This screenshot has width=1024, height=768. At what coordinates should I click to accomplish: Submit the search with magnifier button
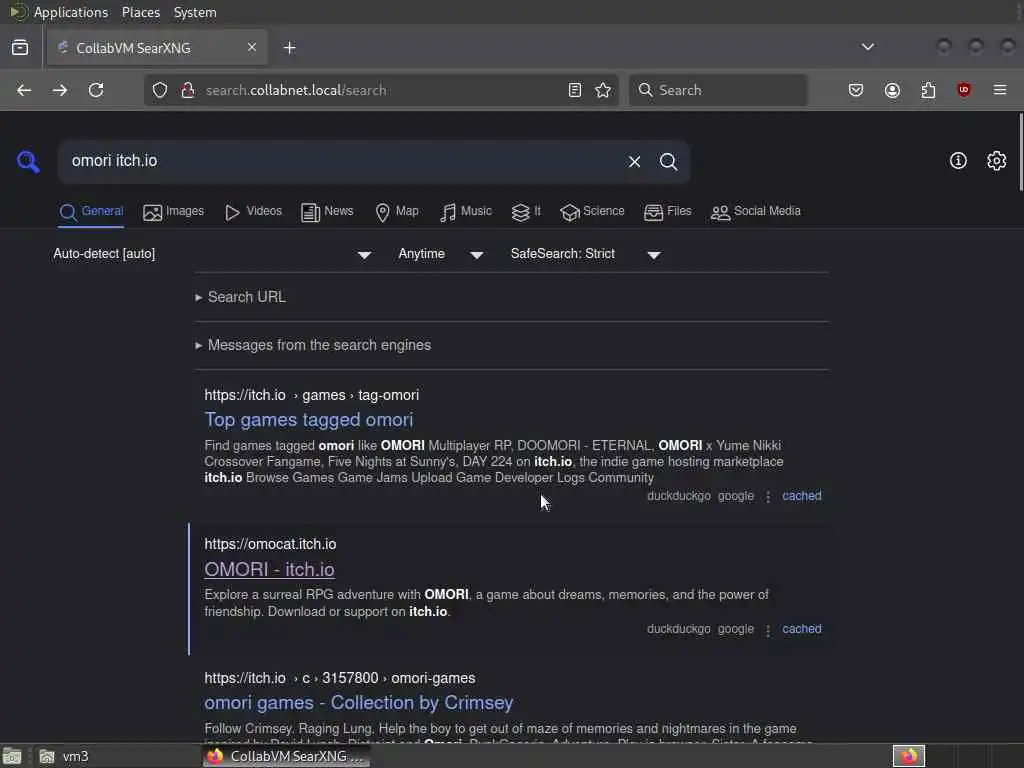point(669,161)
